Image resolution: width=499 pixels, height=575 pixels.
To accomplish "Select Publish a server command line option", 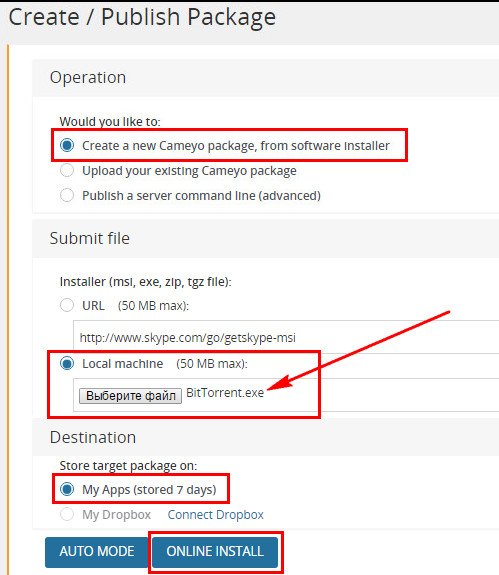I will tap(67, 195).
